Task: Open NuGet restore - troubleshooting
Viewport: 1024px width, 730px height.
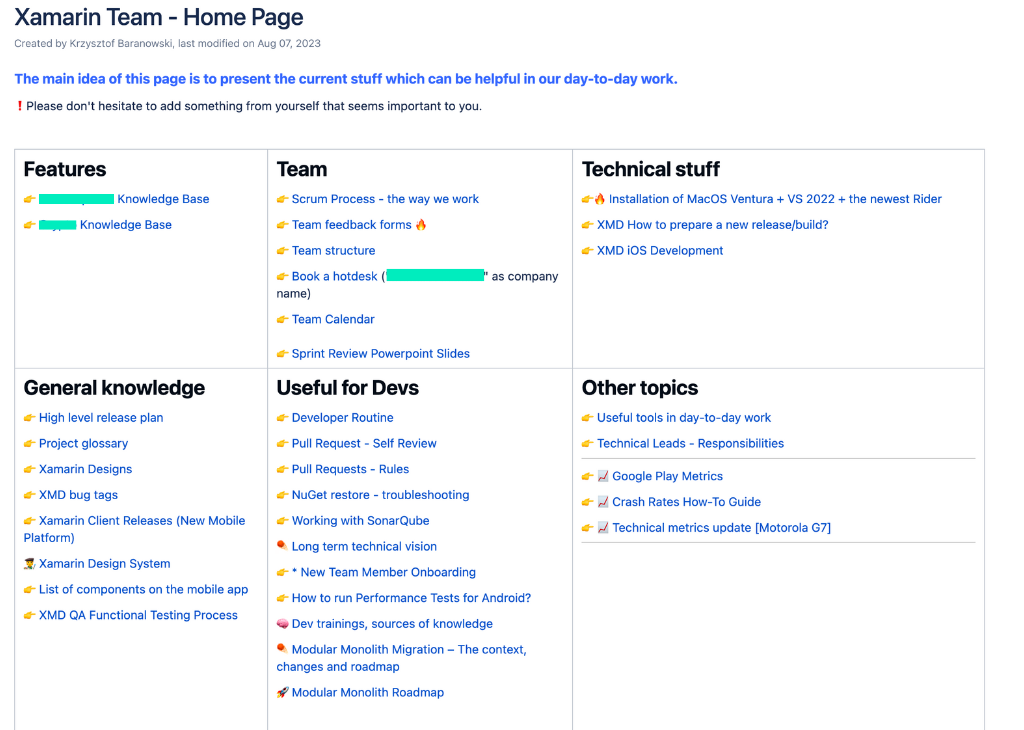Action: (x=380, y=495)
